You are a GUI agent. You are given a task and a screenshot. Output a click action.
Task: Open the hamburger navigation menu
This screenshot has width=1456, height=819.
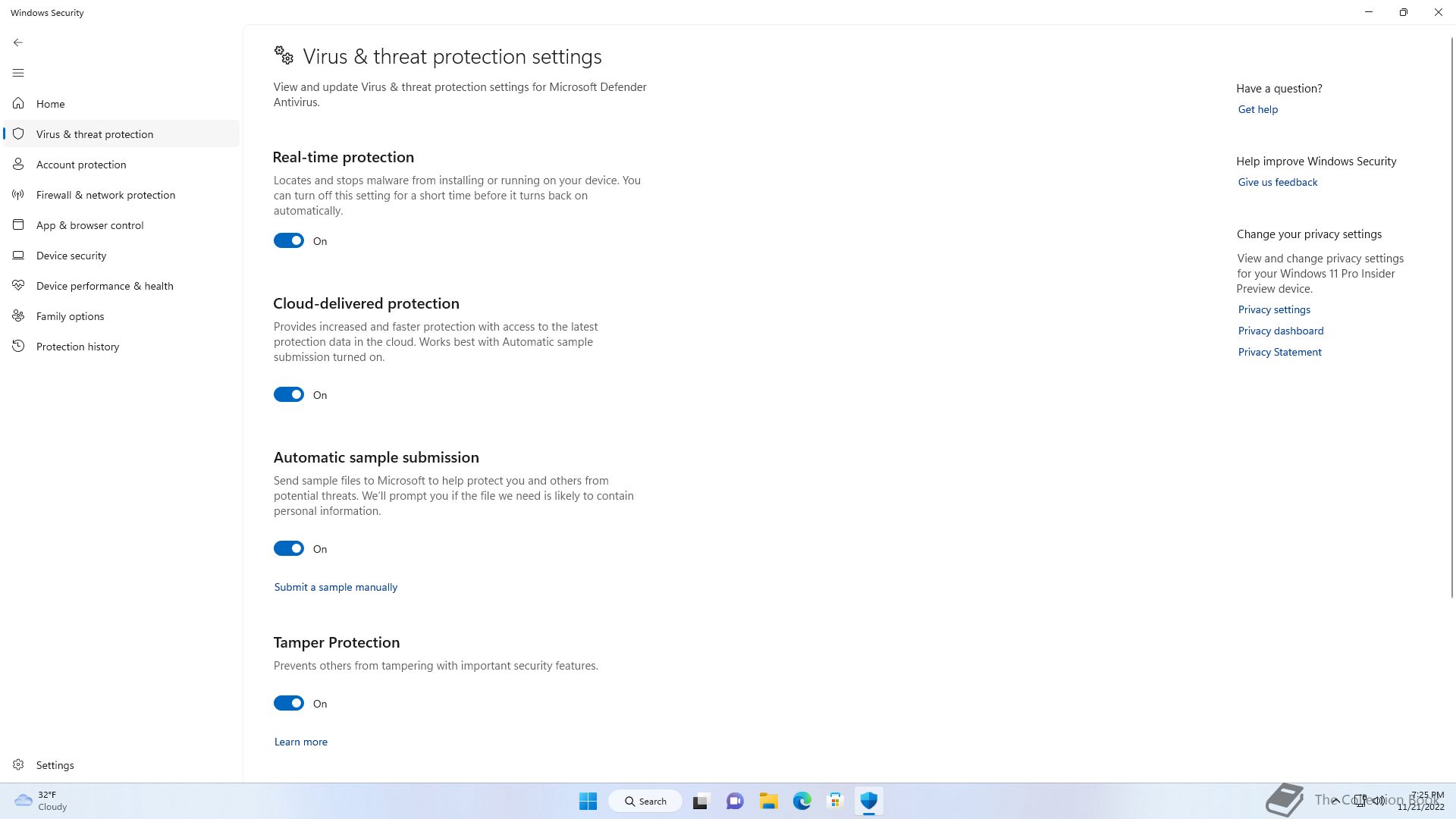(18, 73)
